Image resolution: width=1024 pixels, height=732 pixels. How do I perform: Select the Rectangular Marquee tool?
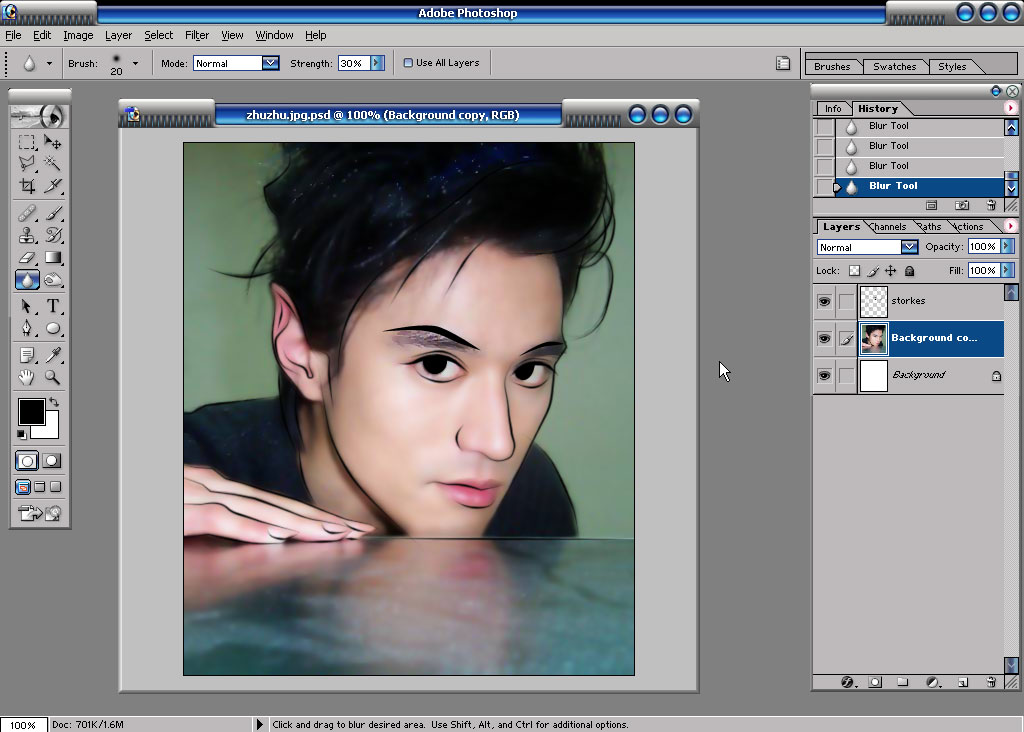point(27,142)
